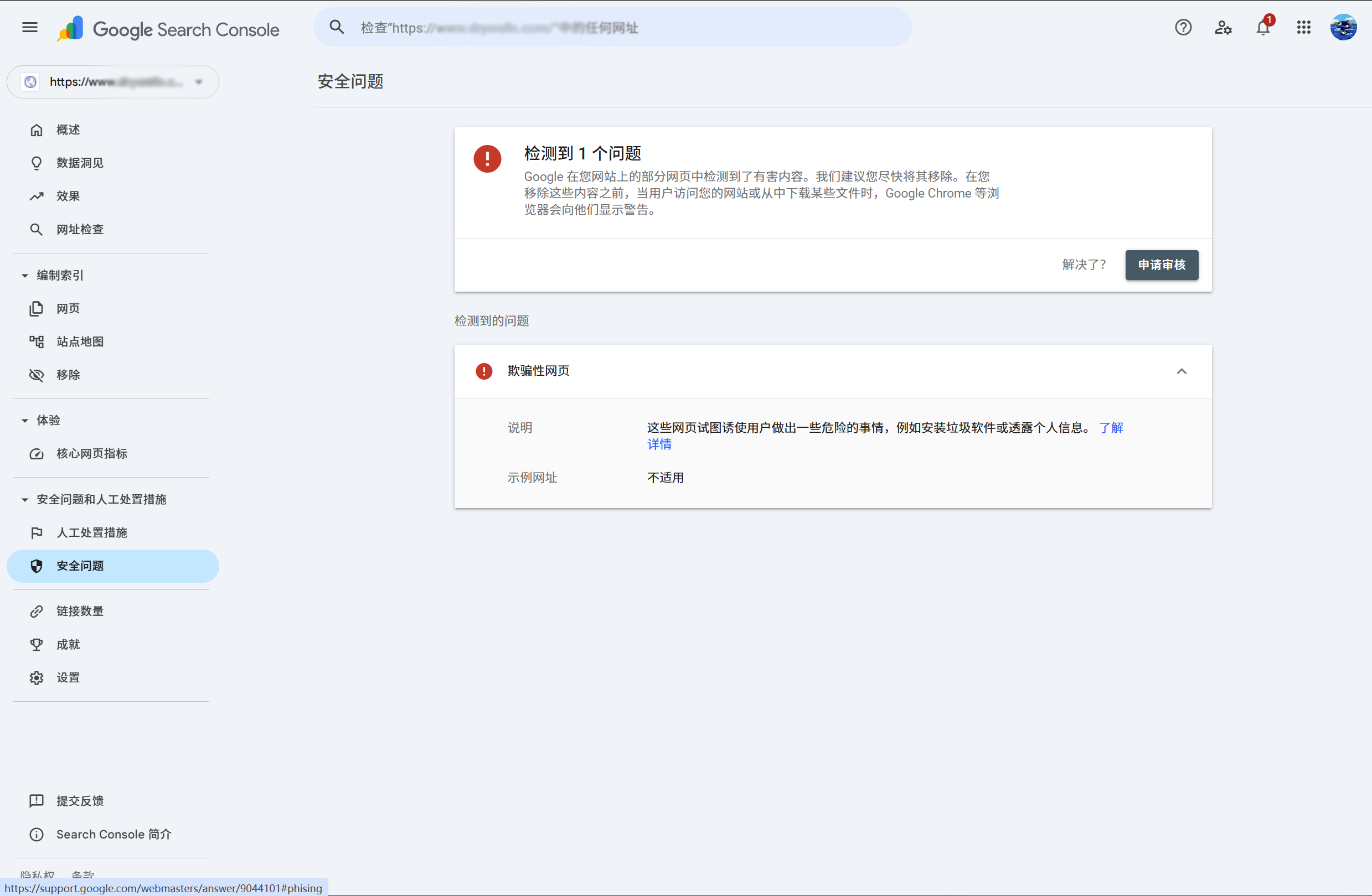Click the search magnifier icon
The image size is (1372, 896).
[x=337, y=27]
